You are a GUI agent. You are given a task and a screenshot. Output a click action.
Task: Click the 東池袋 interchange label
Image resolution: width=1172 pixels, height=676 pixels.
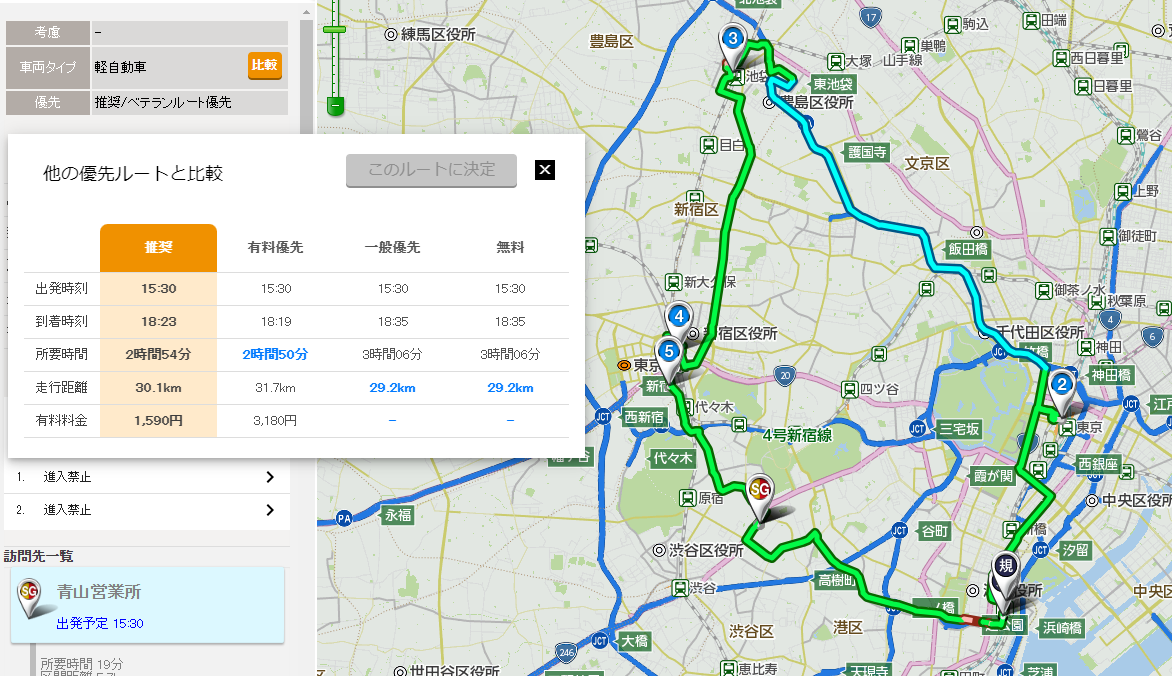coord(833,84)
